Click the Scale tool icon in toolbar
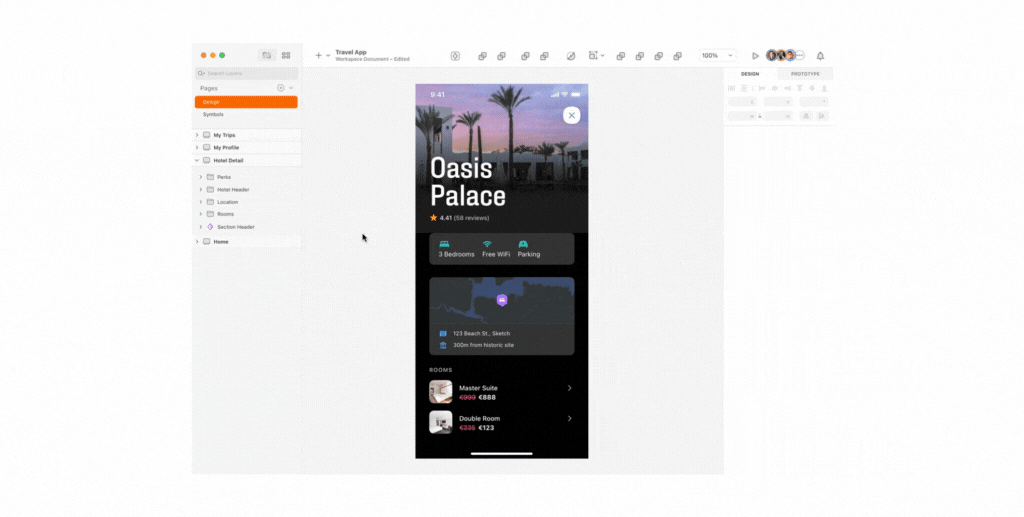The width and height of the screenshot is (1024, 517). (x=592, y=55)
